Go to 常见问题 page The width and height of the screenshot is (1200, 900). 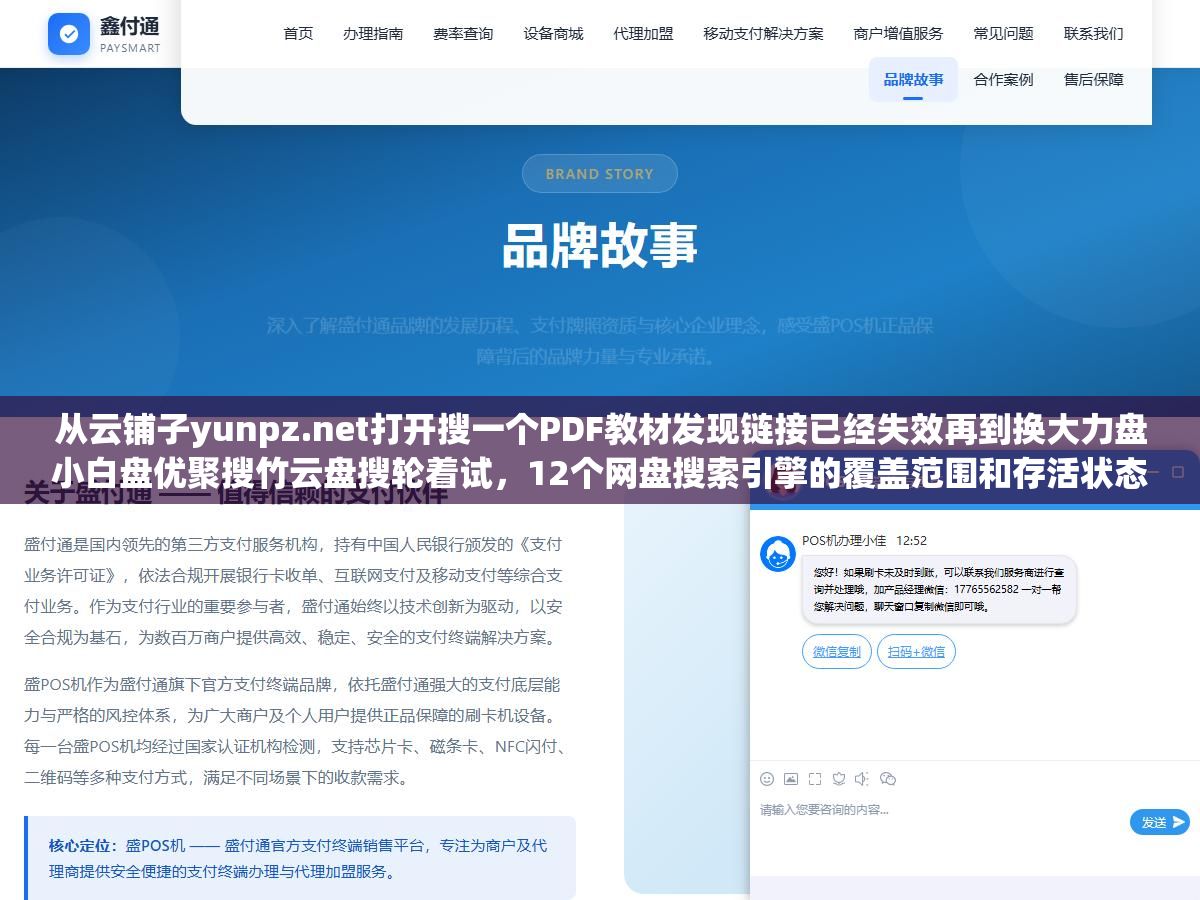pyautogui.click(x=1003, y=33)
